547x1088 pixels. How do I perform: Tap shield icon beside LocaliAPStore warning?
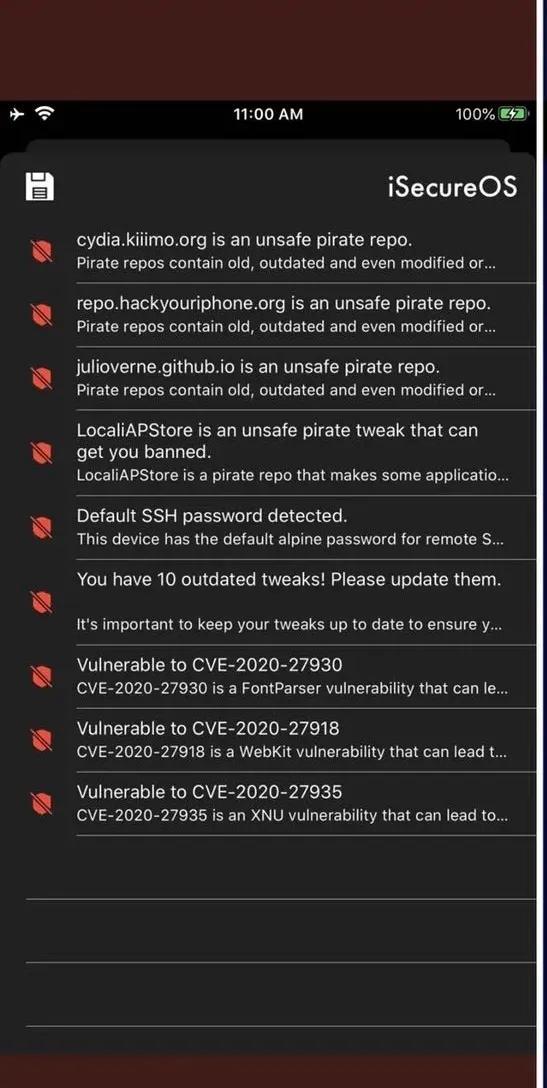point(42,452)
